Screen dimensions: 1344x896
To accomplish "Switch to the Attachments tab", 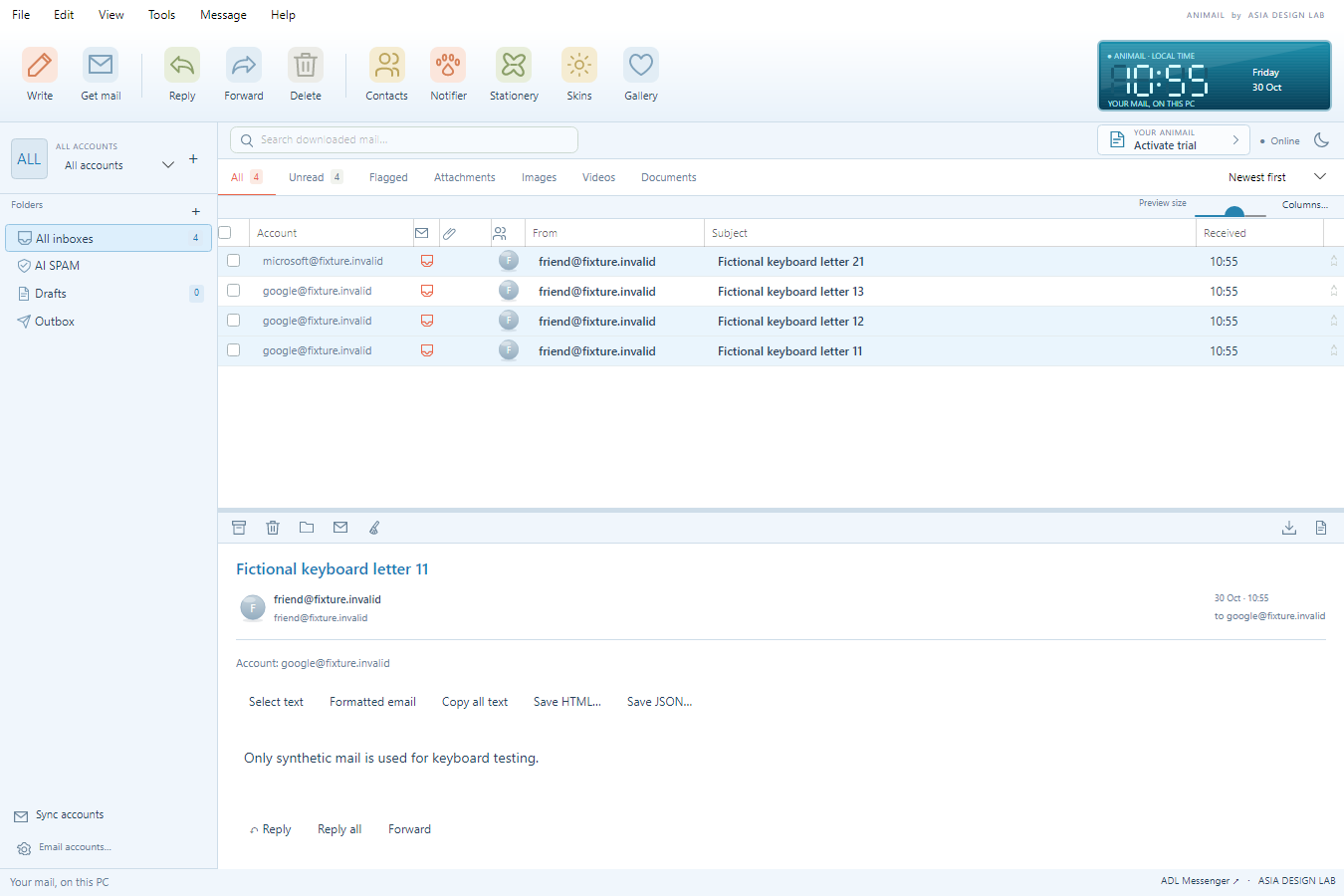I will point(464,177).
